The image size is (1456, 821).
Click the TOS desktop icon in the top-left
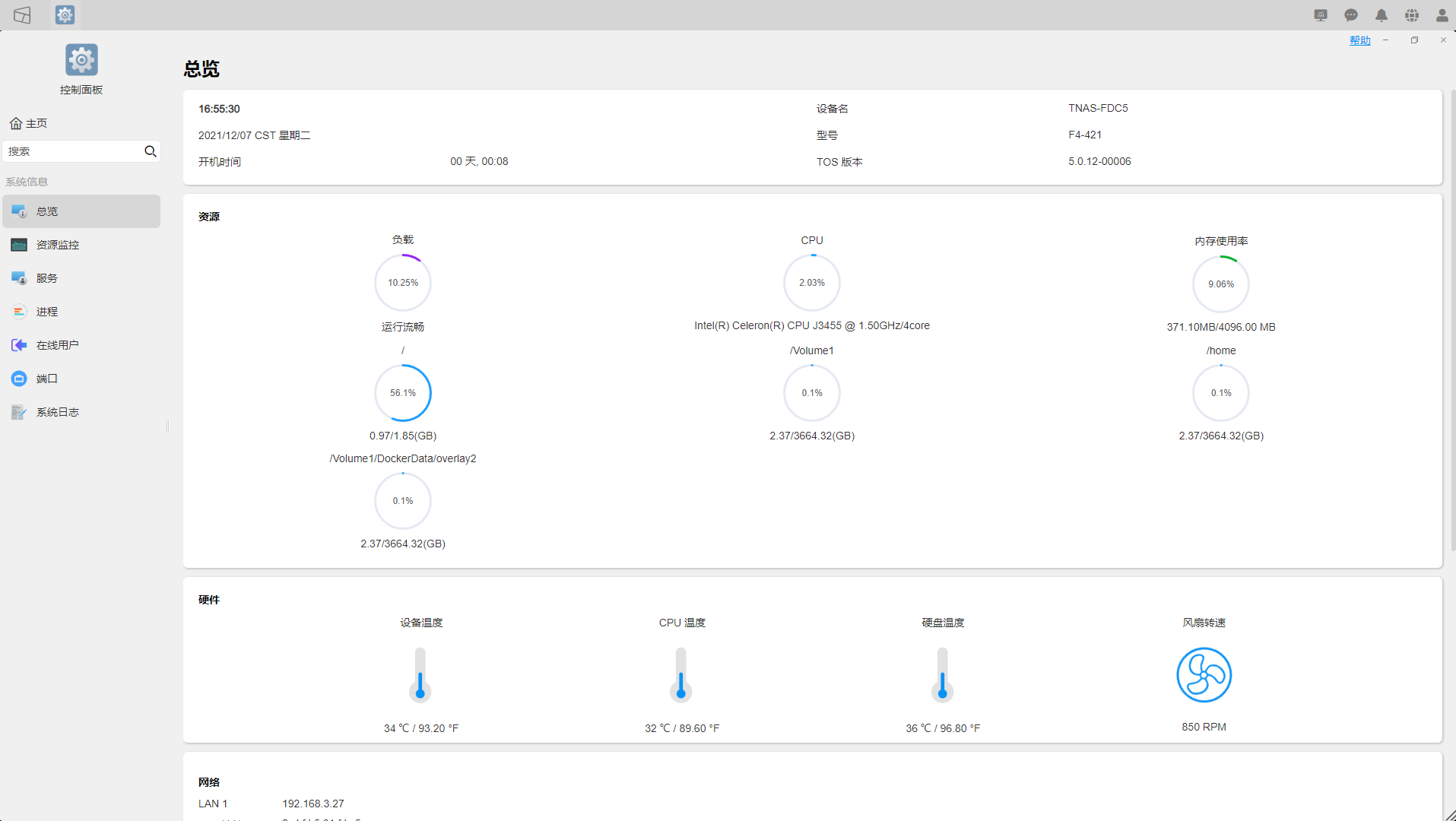[x=22, y=15]
